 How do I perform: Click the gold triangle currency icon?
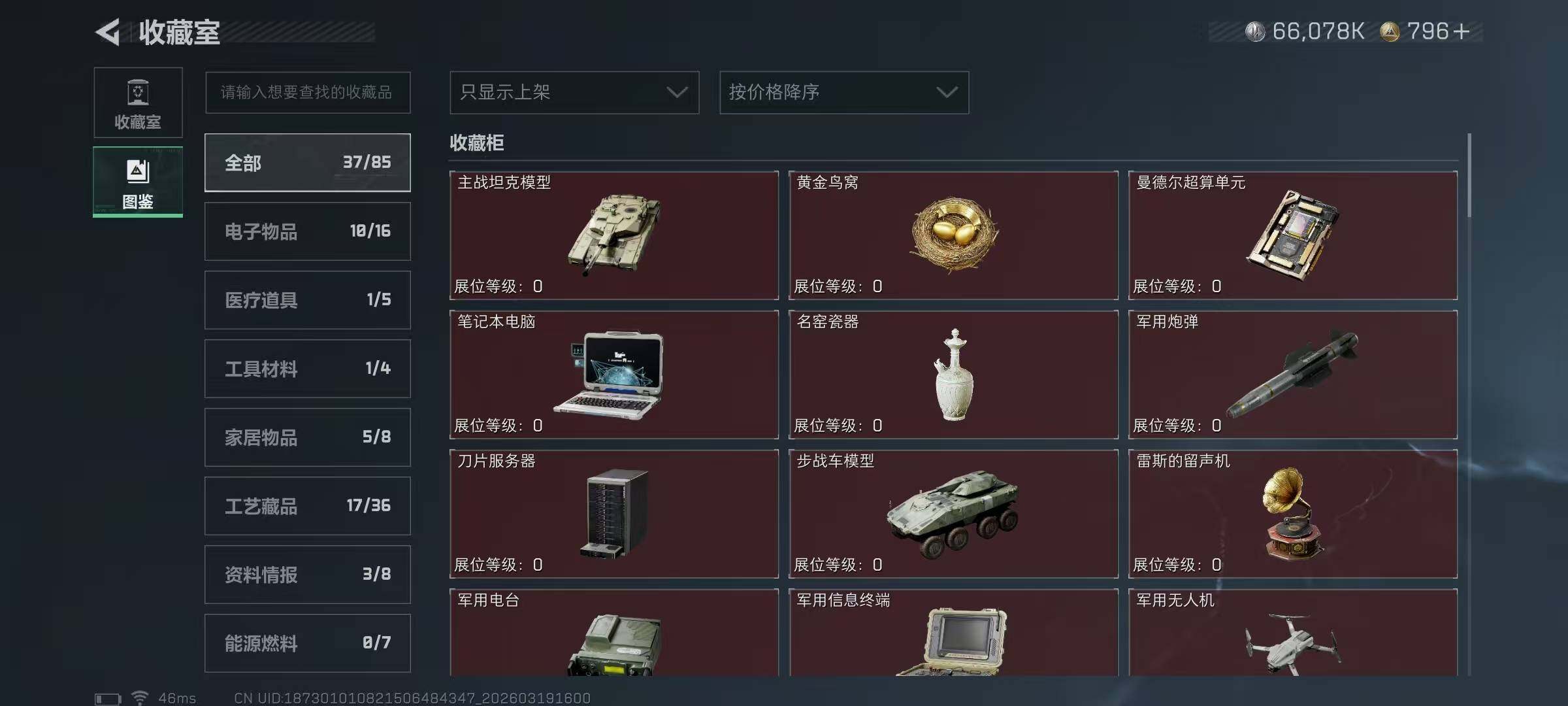(x=1390, y=31)
